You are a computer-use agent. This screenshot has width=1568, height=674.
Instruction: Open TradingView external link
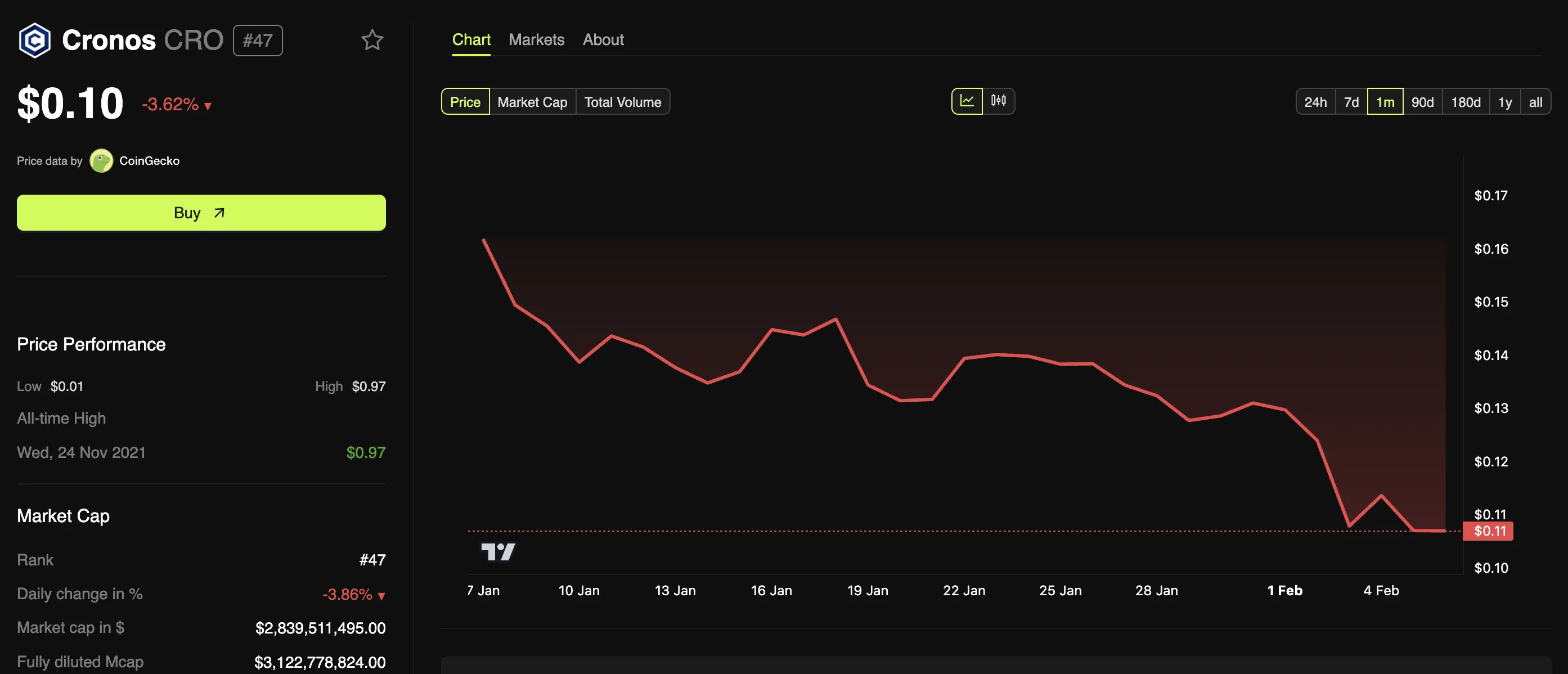[x=497, y=551]
